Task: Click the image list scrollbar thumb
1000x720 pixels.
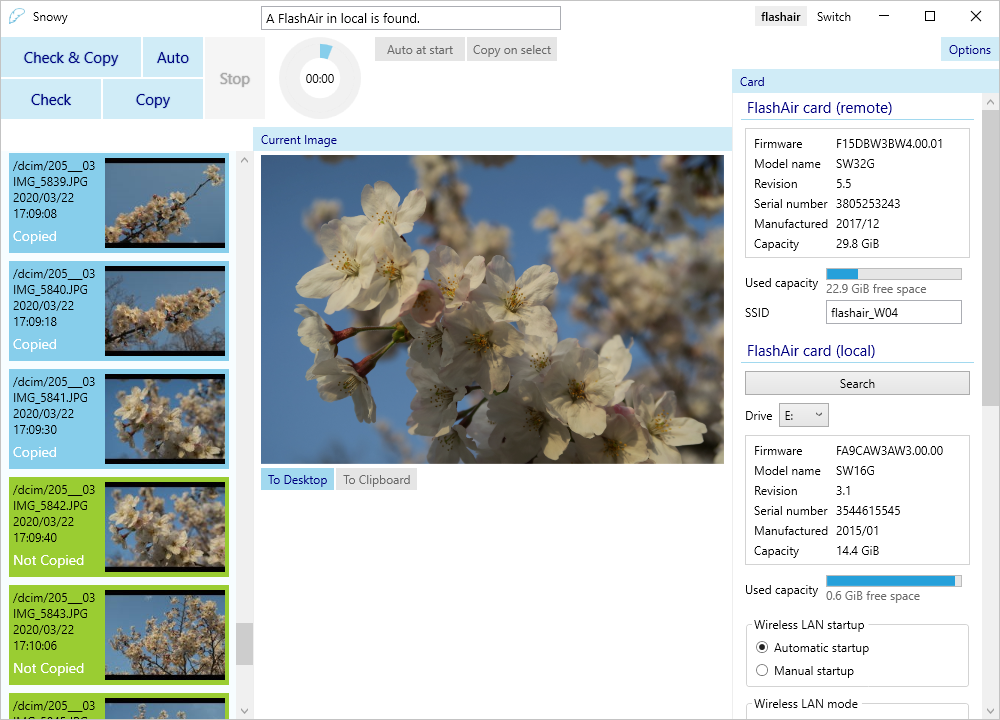Action: click(244, 643)
